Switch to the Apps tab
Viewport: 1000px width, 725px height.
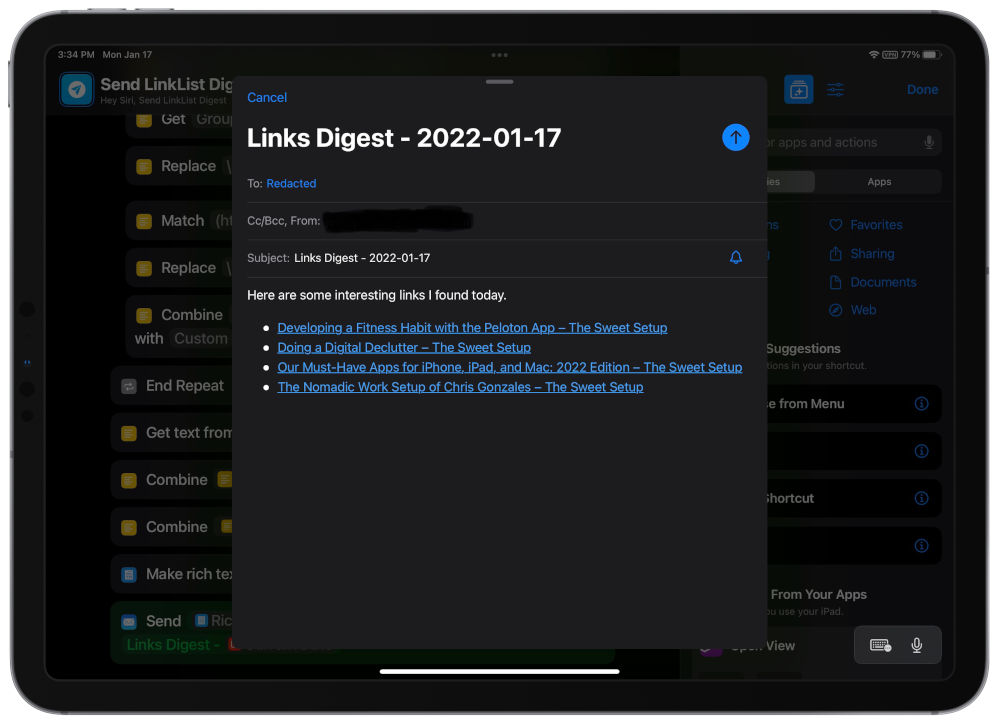(878, 182)
